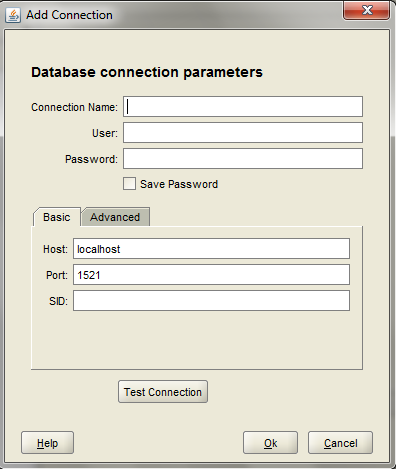Screen dimensions: 396x469
Task: Close the Add Connection dialog
Action: [x=367, y=10]
